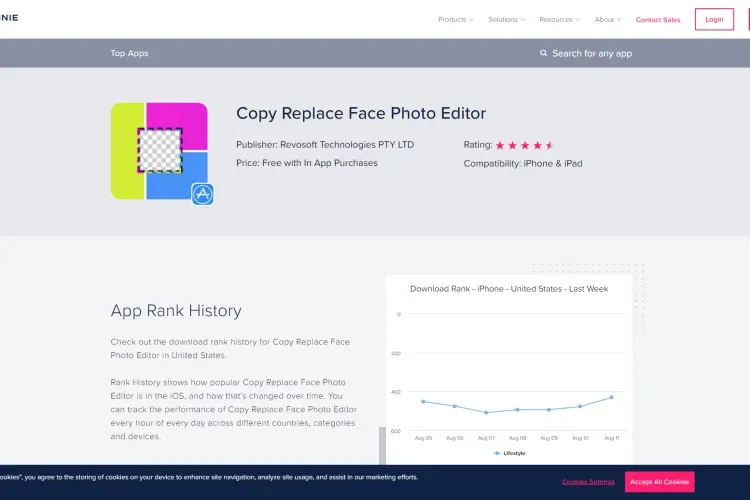This screenshot has width=750, height=500.
Task: Open the Top Apps tab
Action: (x=129, y=53)
